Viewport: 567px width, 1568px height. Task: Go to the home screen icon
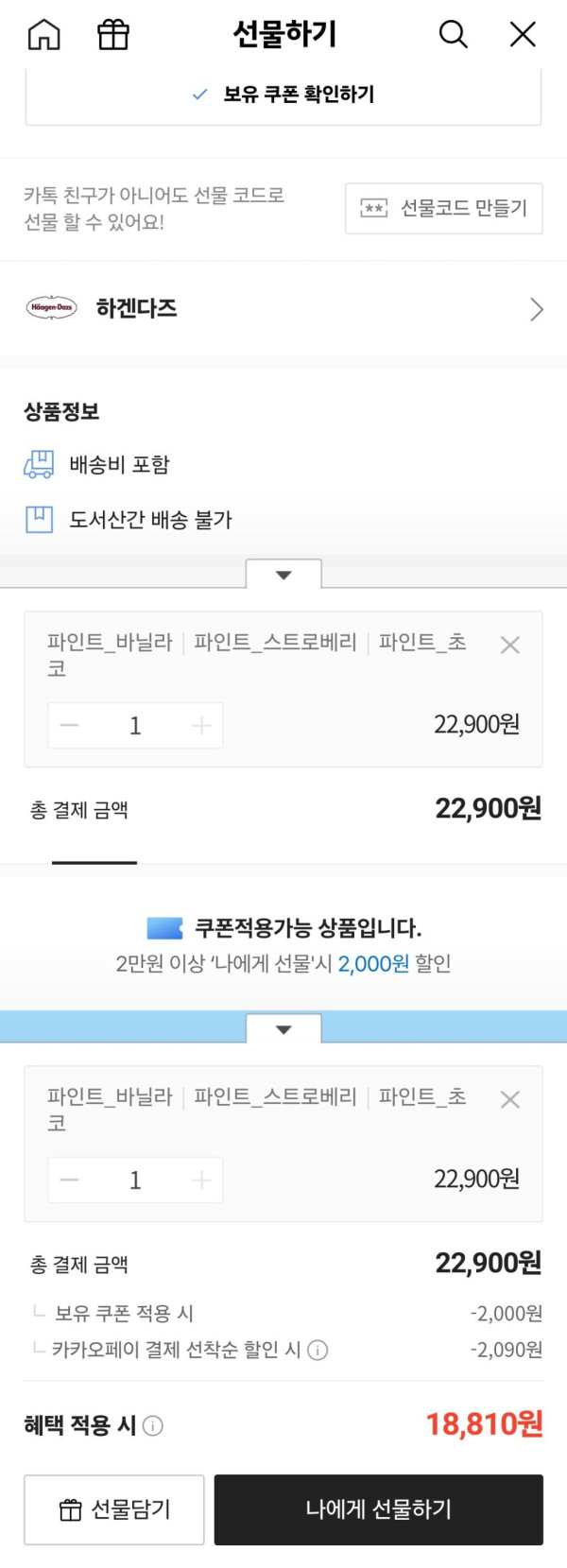[43, 35]
